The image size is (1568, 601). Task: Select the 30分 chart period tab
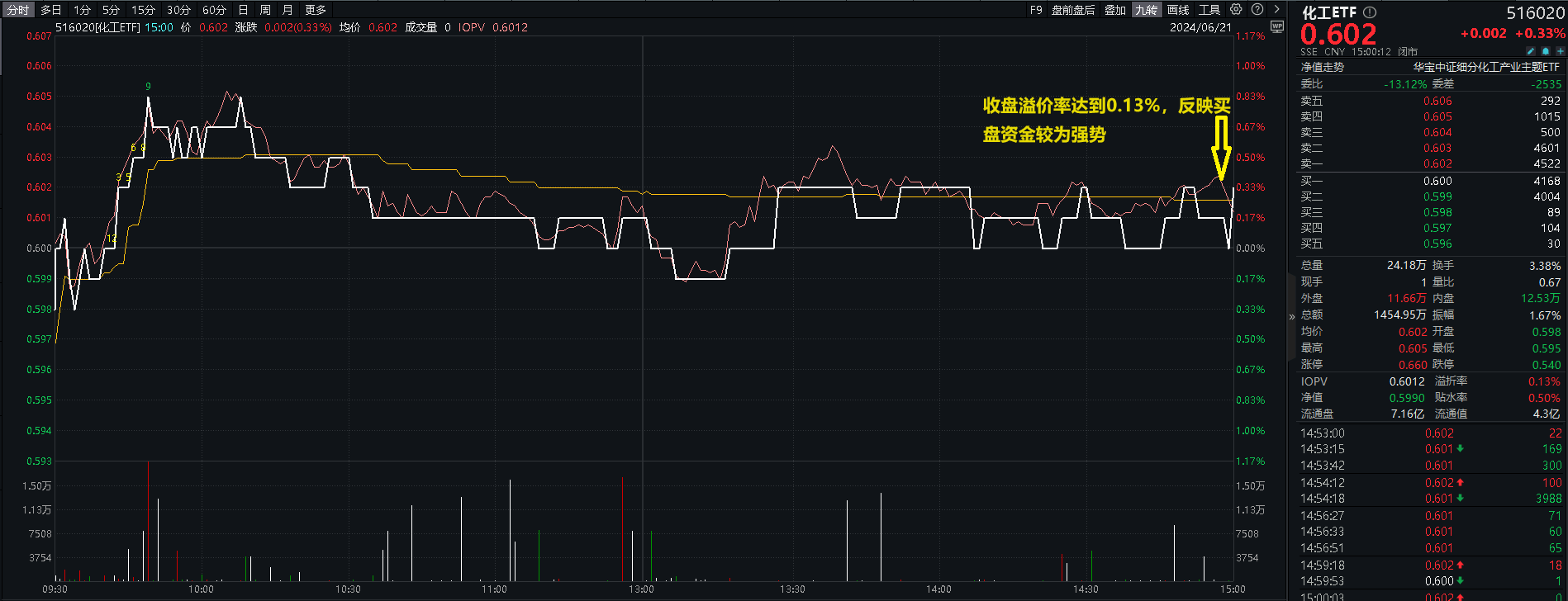pyautogui.click(x=178, y=10)
